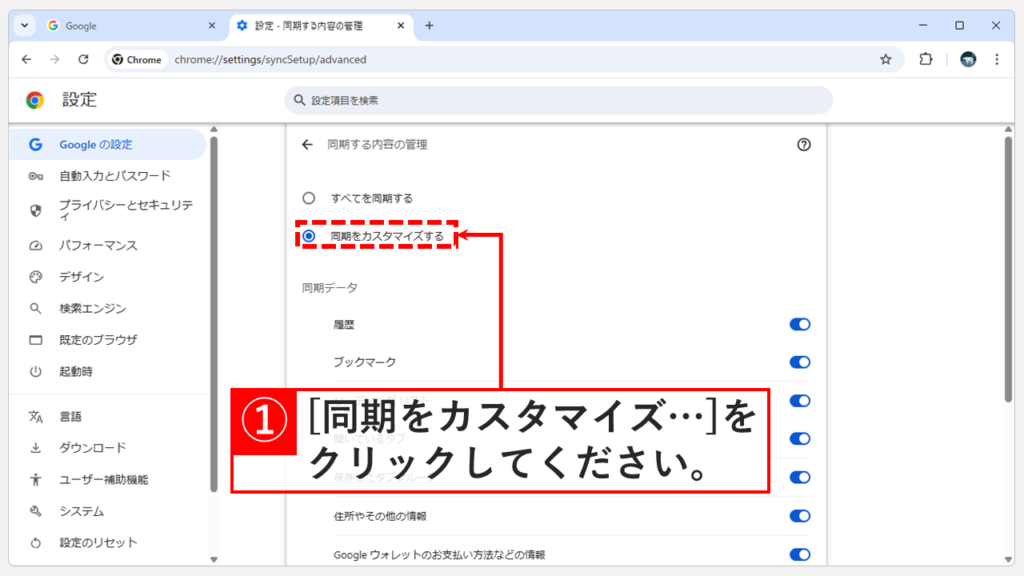Toggle Google ウォレット payment info sync
The height and width of the screenshot is (576, 1024).
[798, 554]
